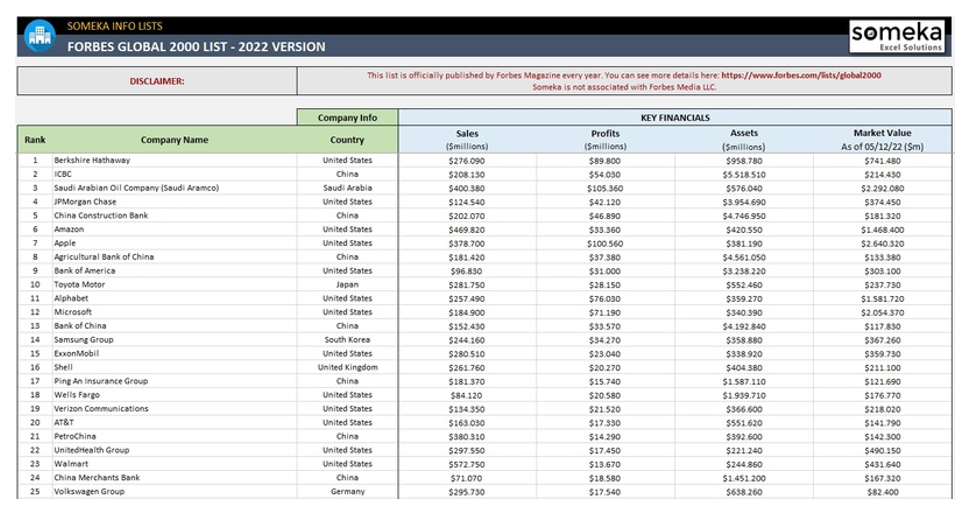Select the Profits ($millions) column header
Image resolution: width=965 pixels, height=518 pixels.
point(605,140)
